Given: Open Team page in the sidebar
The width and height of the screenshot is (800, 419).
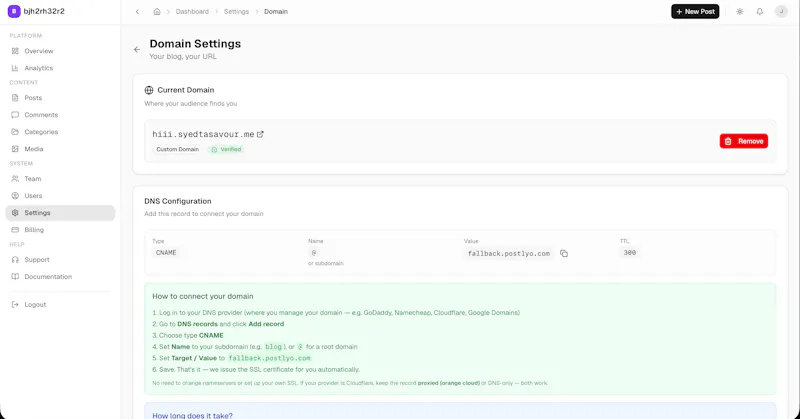Looking at the screenshot, I should click(60, 179).
